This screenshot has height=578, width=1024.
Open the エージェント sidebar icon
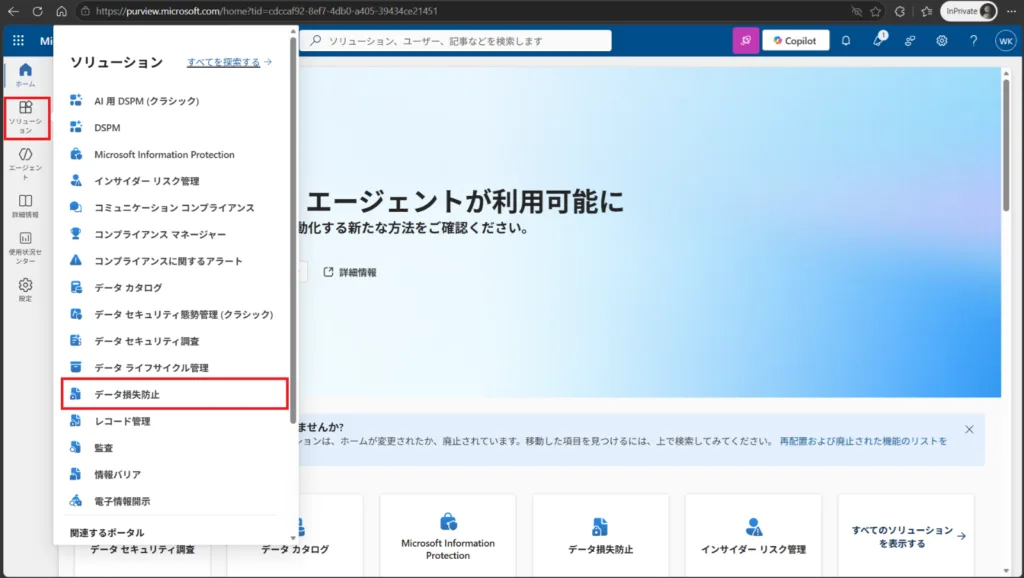click(x=25, y=163)
